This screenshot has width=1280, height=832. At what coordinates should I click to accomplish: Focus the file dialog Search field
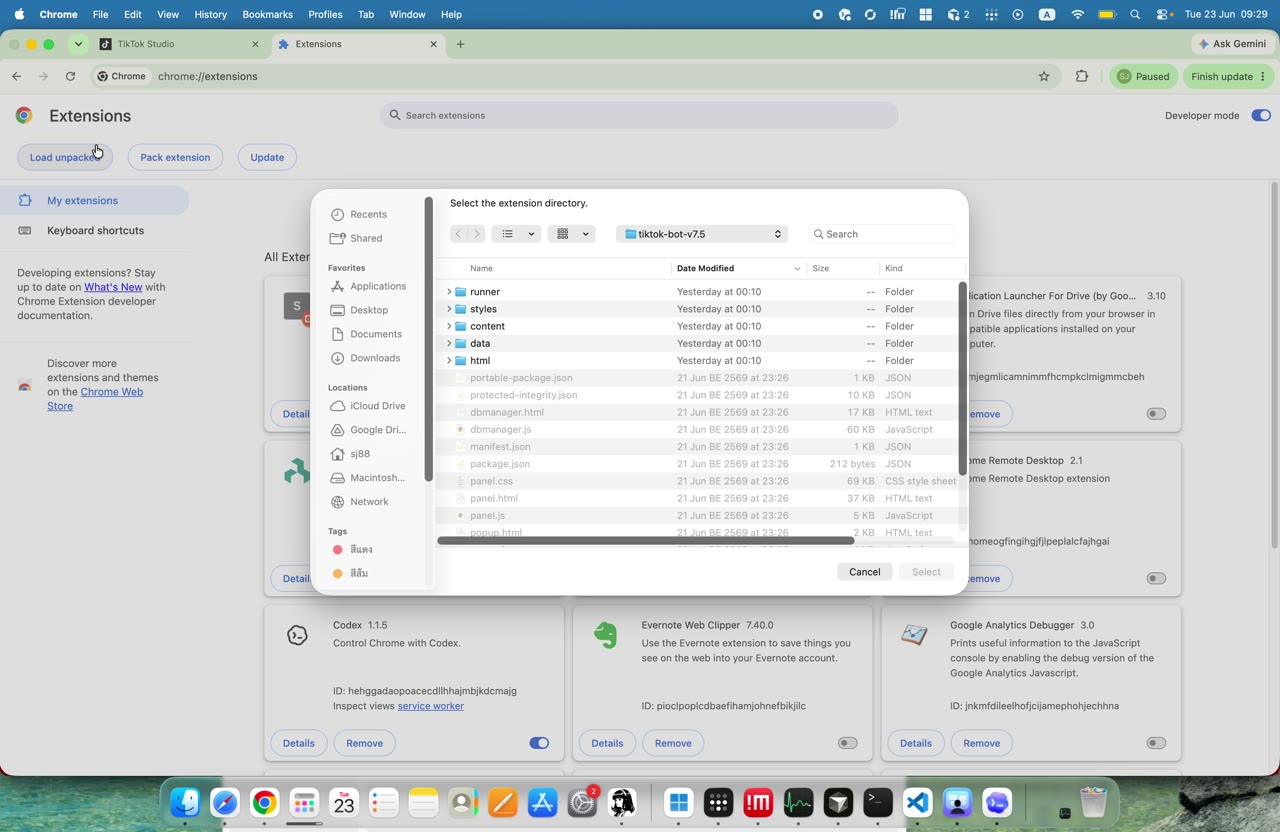pyautogui.click(x=881, y=234)
